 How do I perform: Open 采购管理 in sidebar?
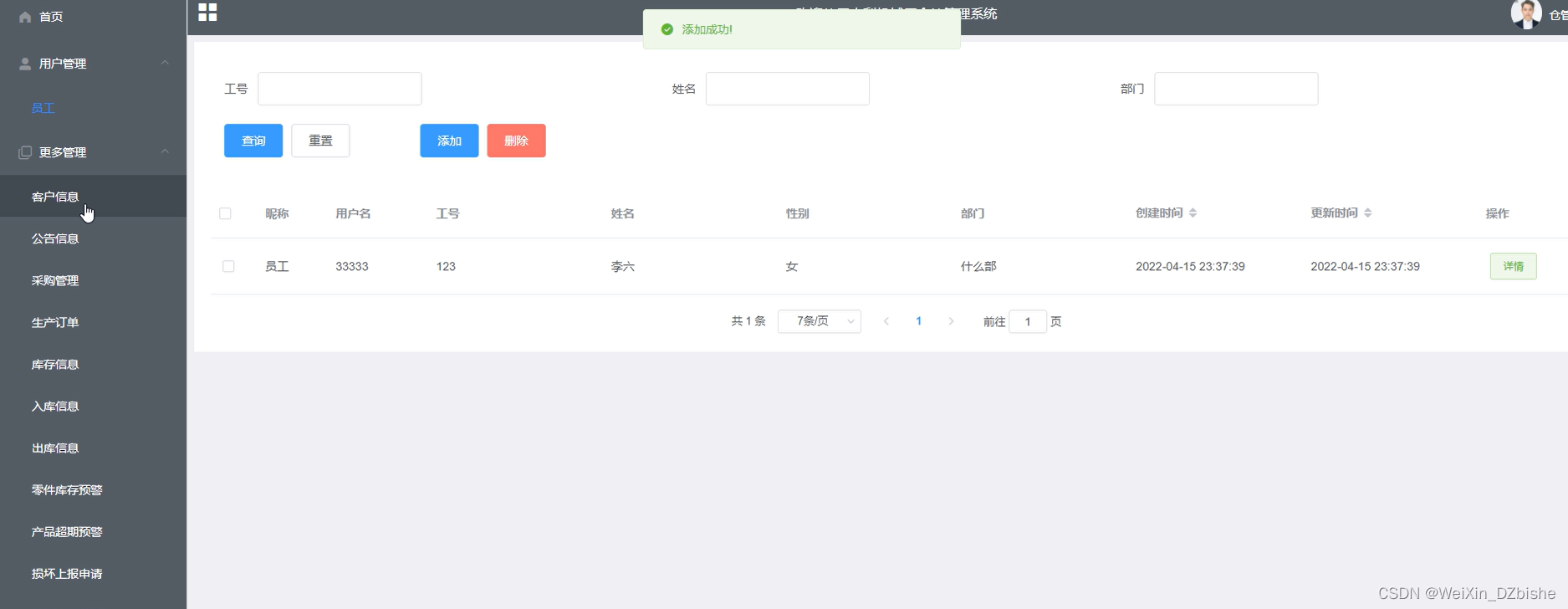pos(55,280)
